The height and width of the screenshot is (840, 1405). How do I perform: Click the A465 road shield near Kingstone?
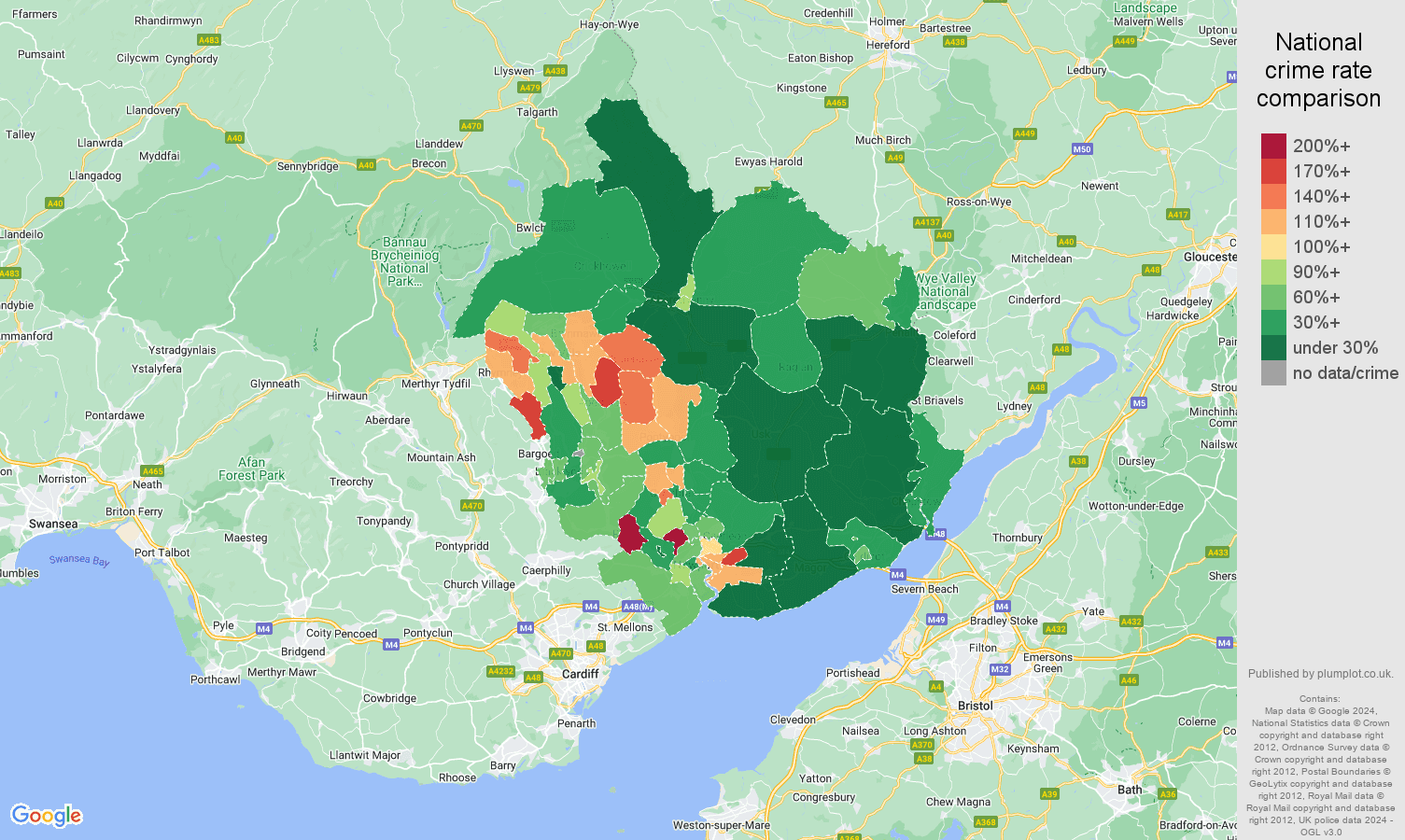[836, 103]
